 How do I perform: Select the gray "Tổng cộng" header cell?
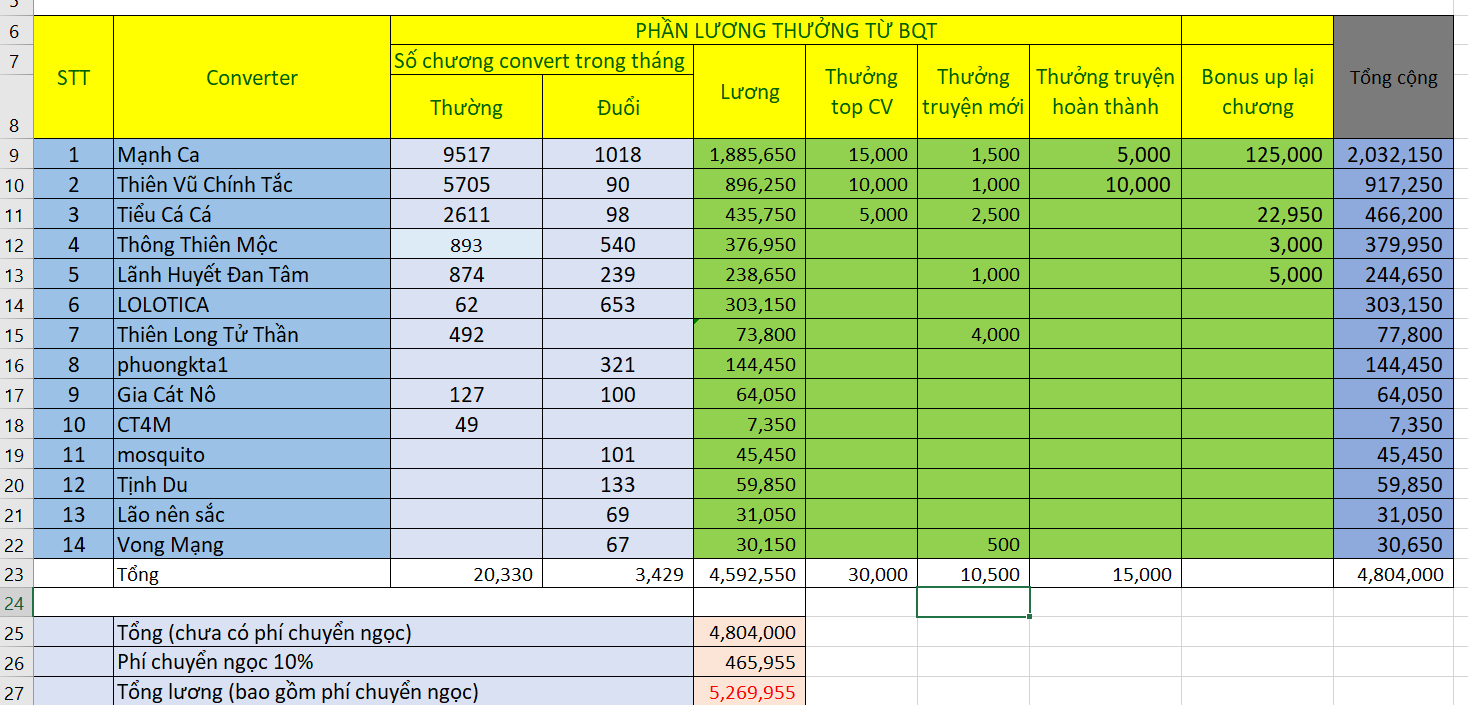[x=1393, y=77]
